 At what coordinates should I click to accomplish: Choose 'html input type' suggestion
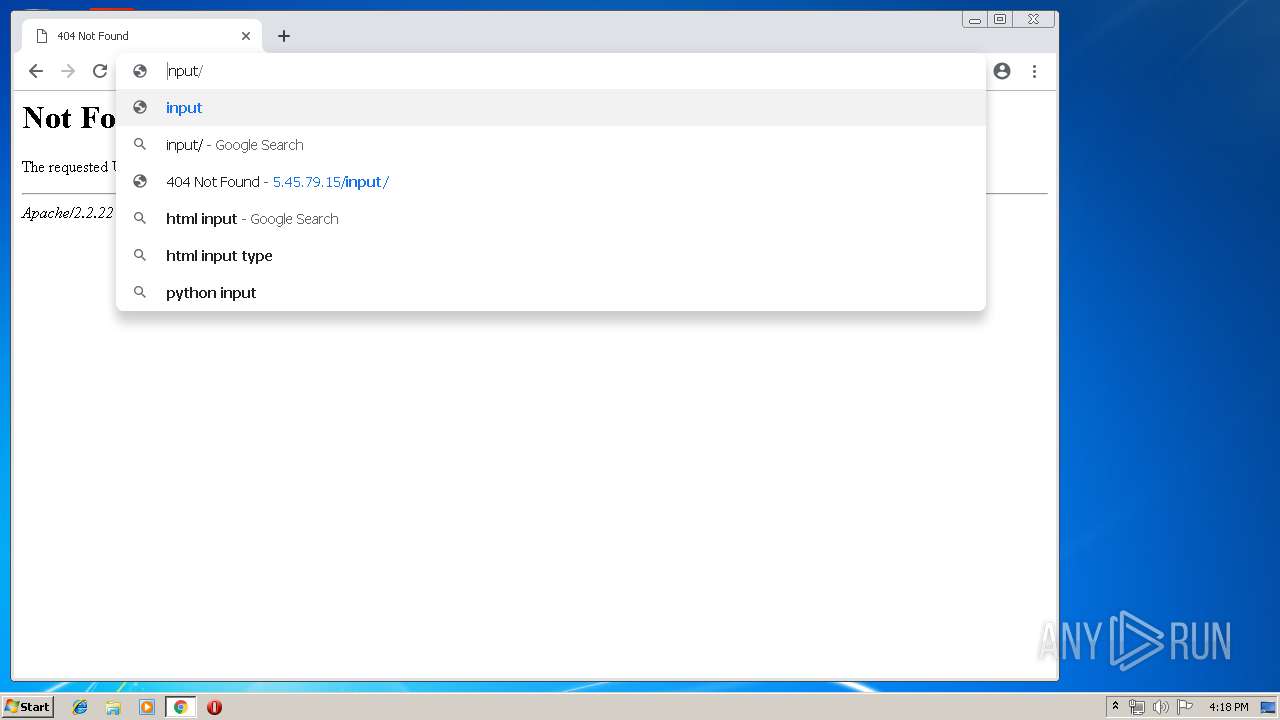click(x=550, y=256)
